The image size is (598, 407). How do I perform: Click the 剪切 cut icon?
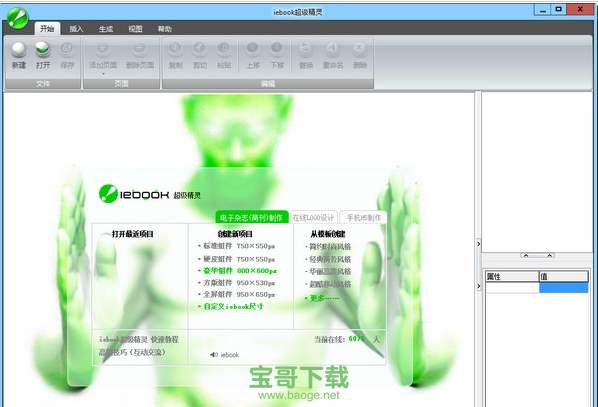[x=199, y=50]
